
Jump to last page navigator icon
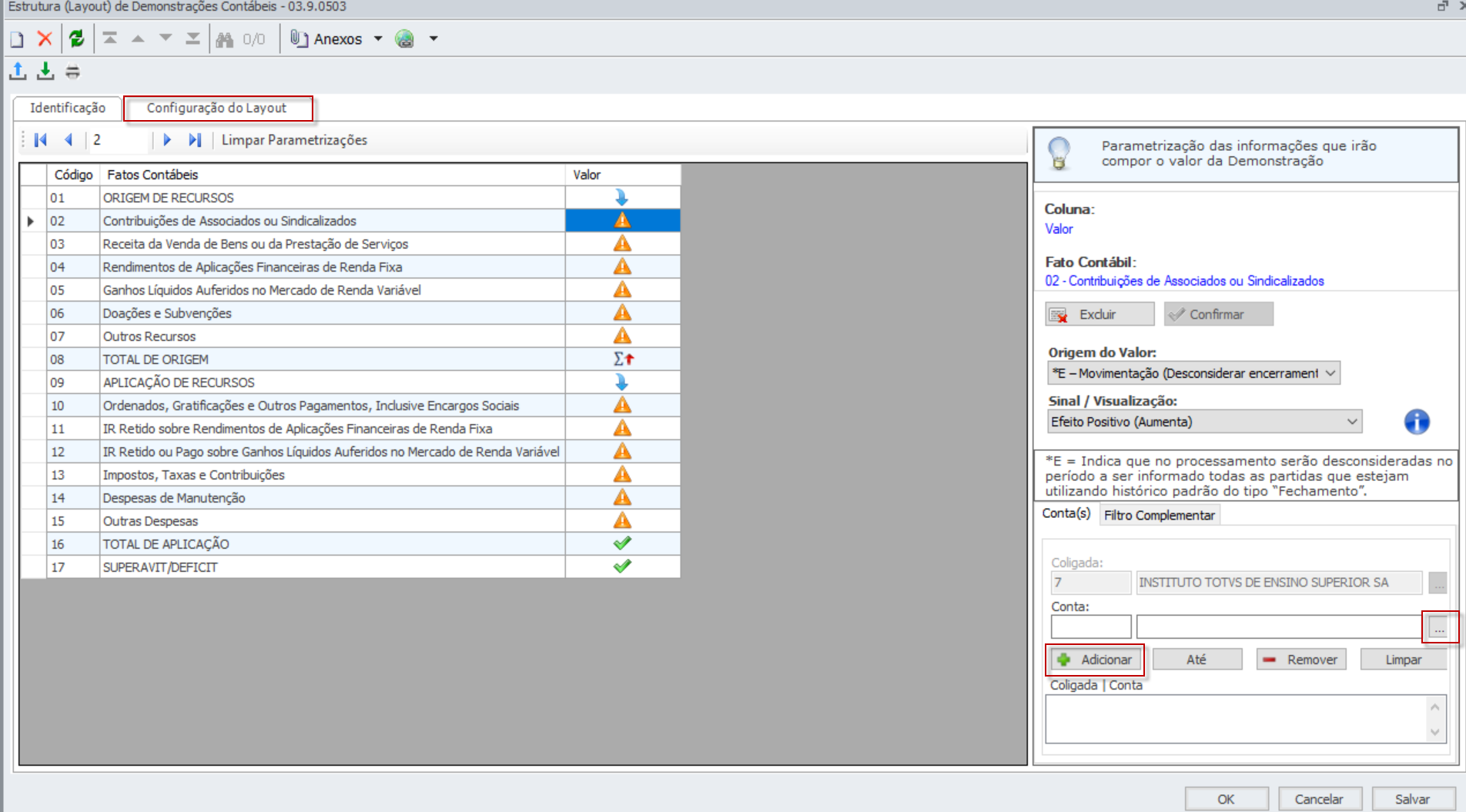(194, 140)
